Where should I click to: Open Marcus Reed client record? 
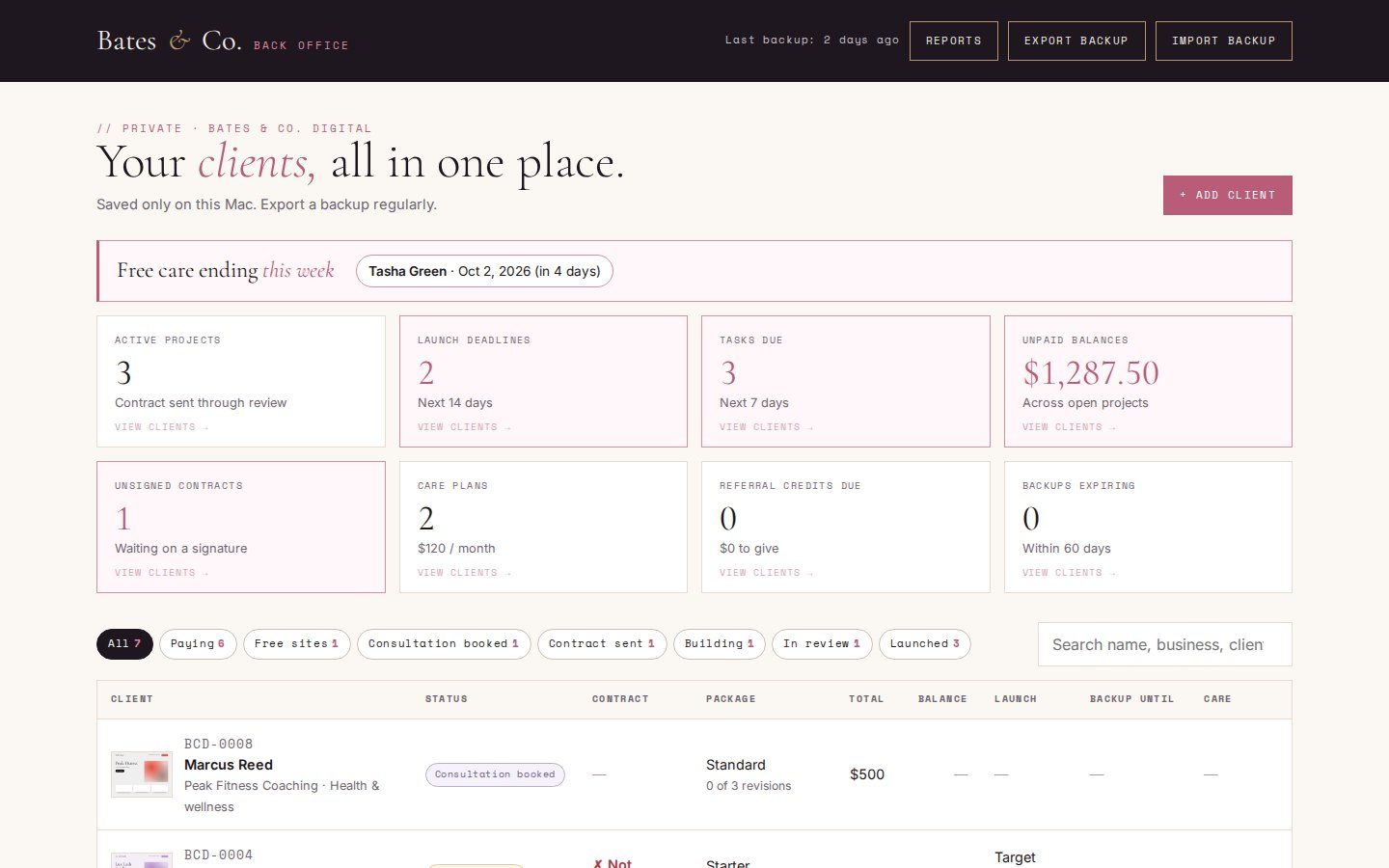pos(229,765)
